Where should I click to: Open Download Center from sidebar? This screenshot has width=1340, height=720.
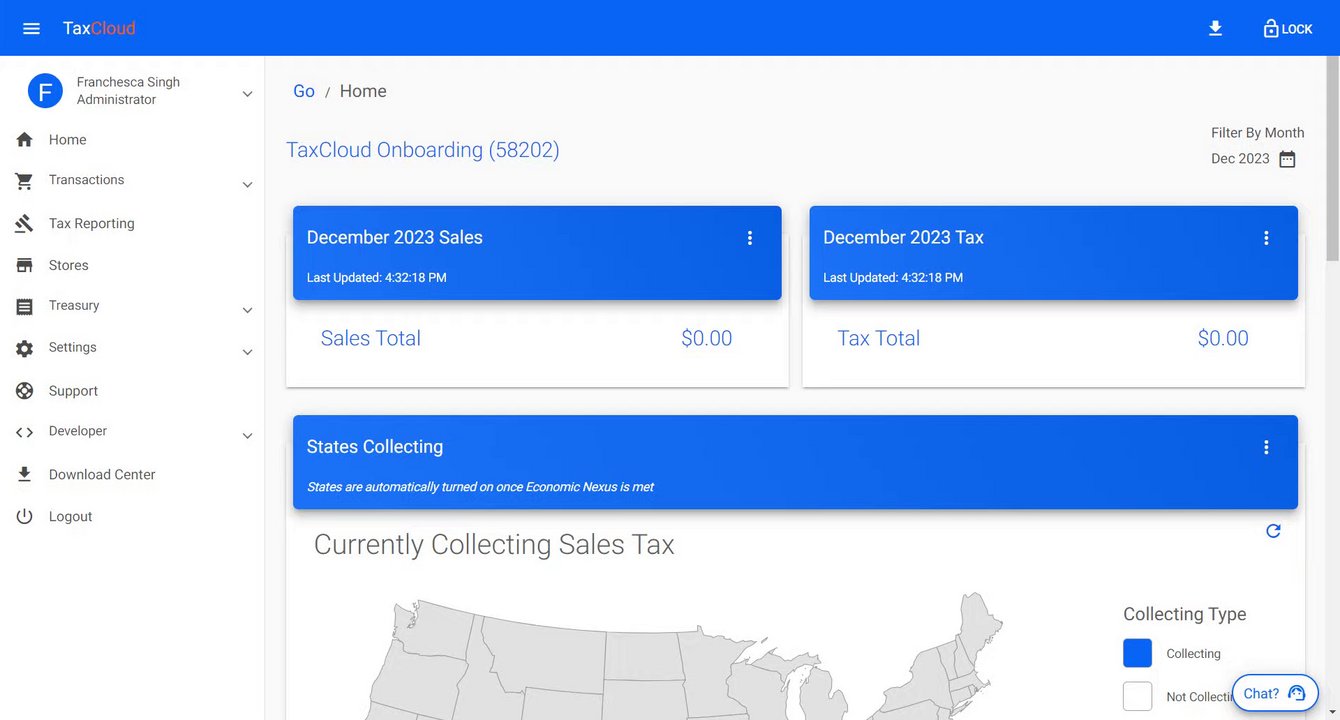(101, 475)
